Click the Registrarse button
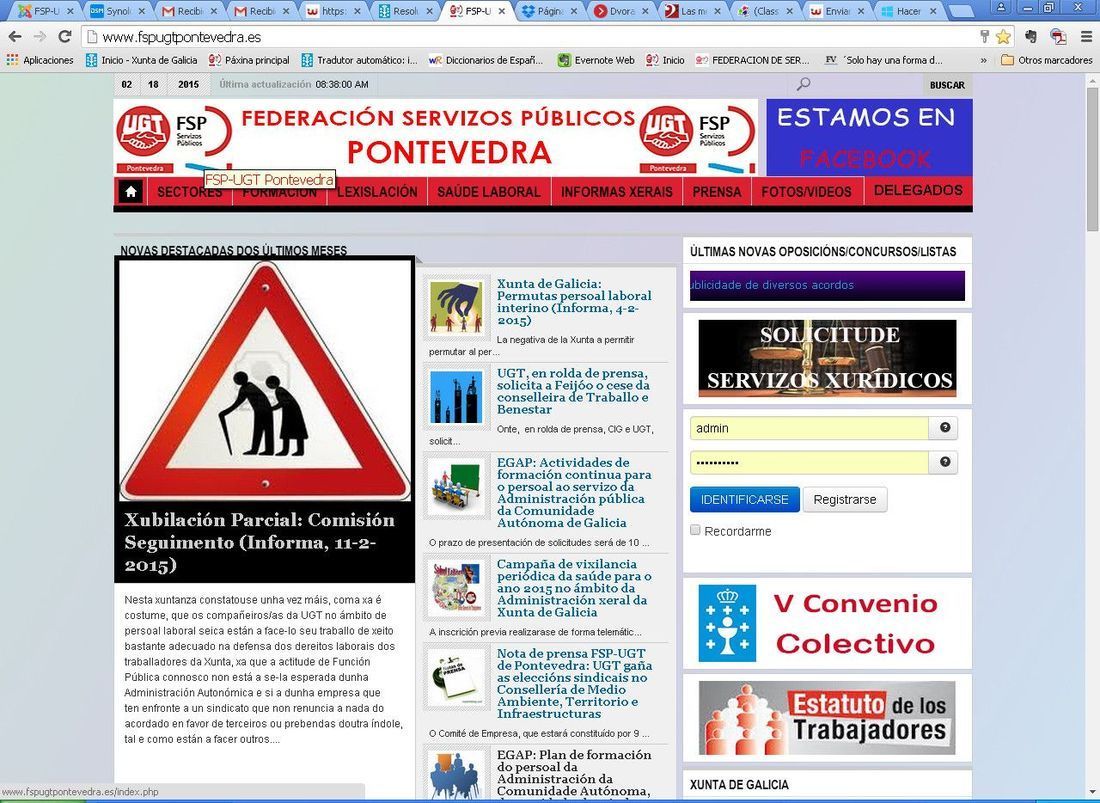The height and width of the screenshot is (803, 1100). pos(845,499)
